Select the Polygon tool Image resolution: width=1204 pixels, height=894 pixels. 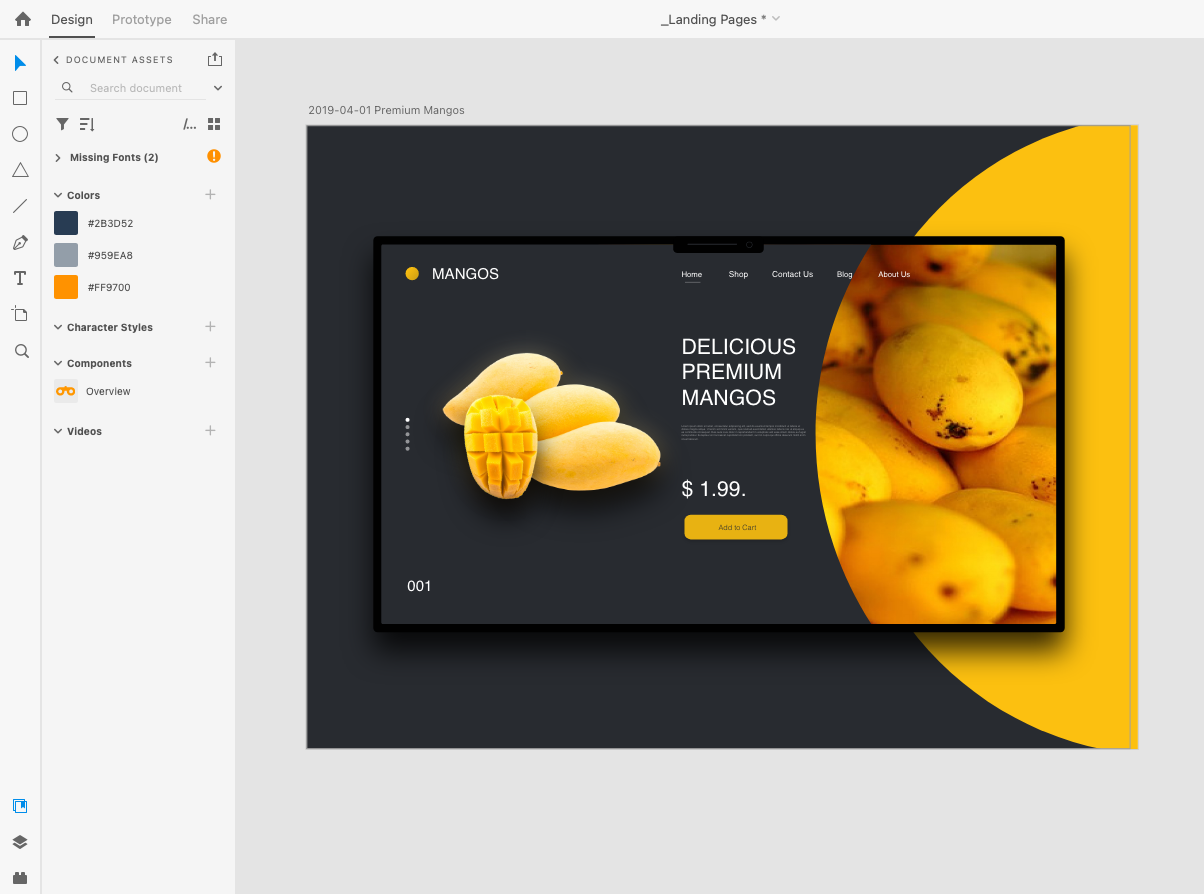coord(19,169)
